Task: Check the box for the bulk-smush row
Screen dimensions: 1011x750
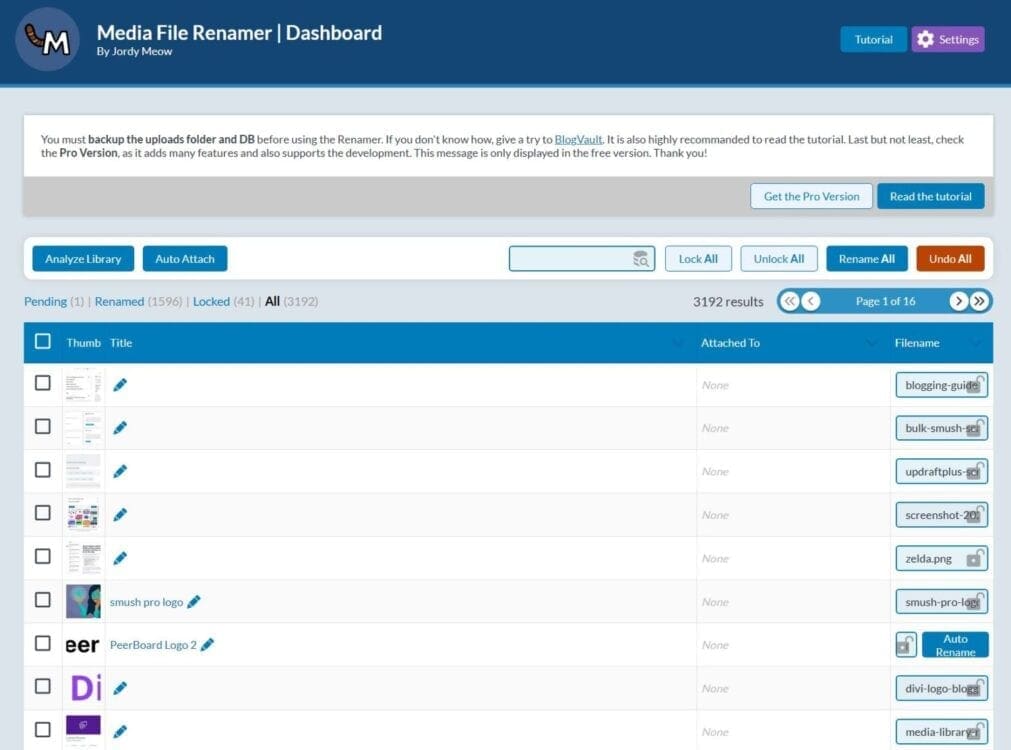Action: (43, 426)
